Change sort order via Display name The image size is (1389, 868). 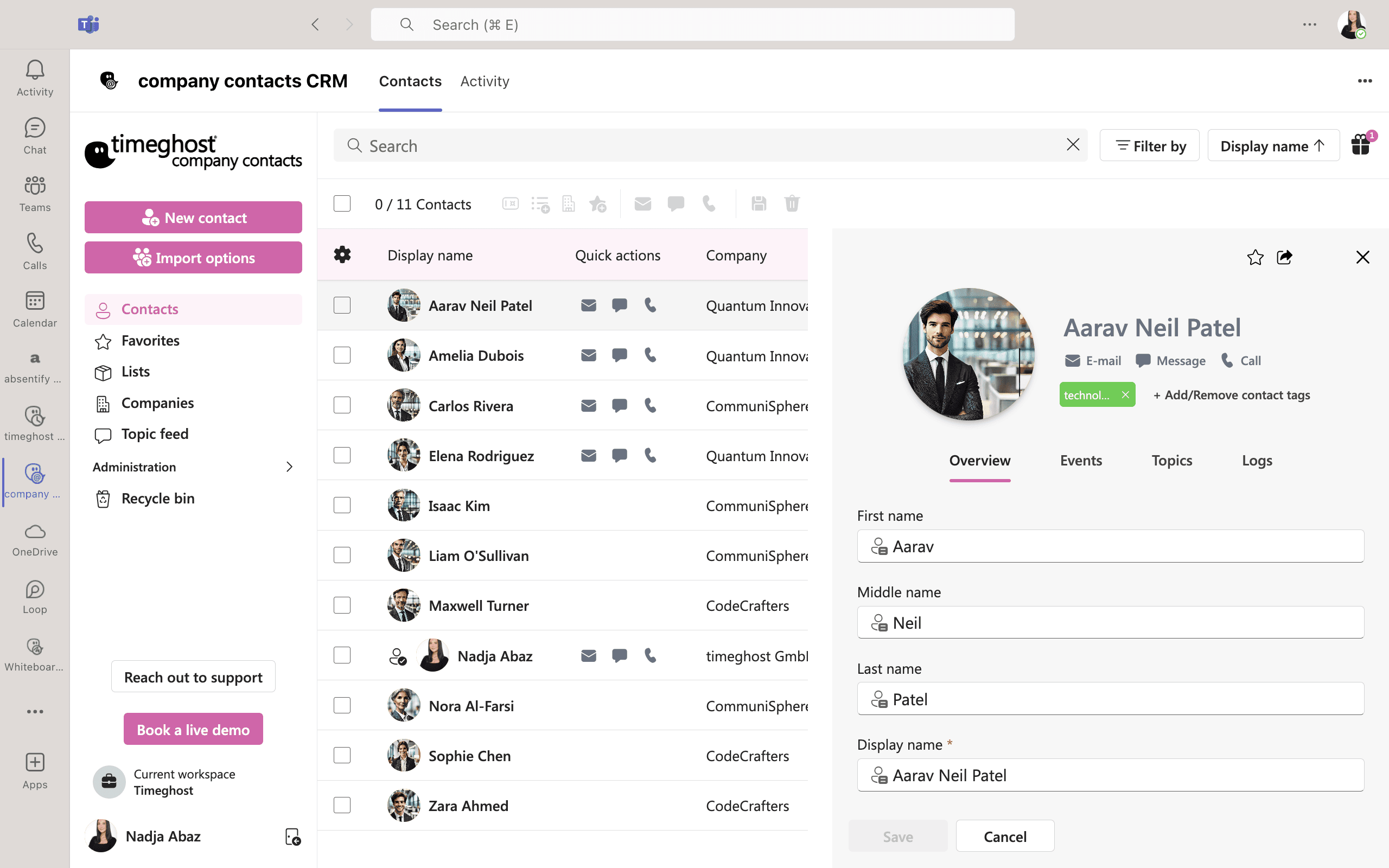coord(1273,146)
